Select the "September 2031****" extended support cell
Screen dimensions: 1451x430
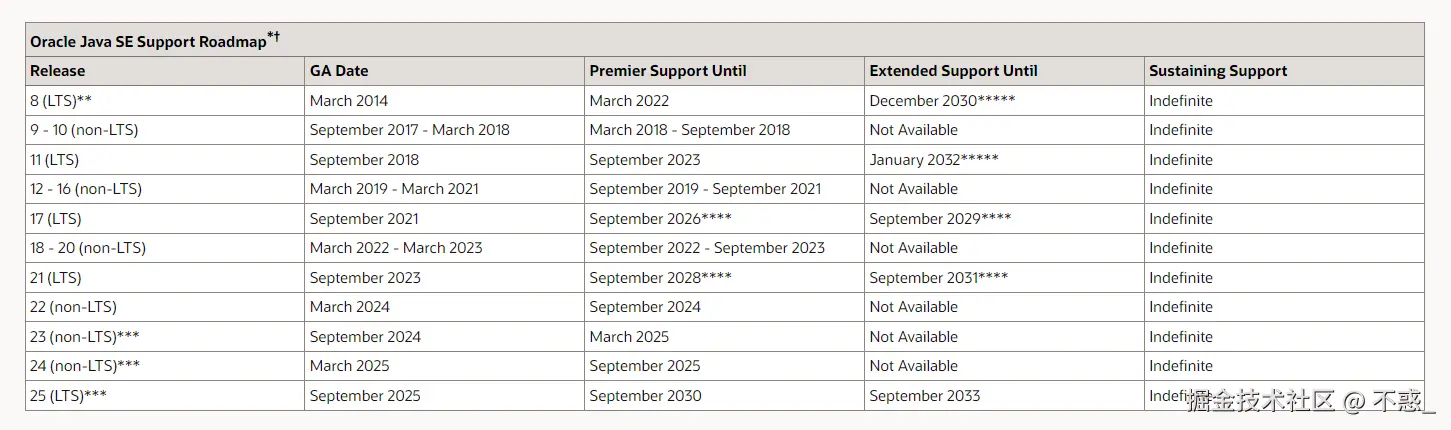[938, 278]
